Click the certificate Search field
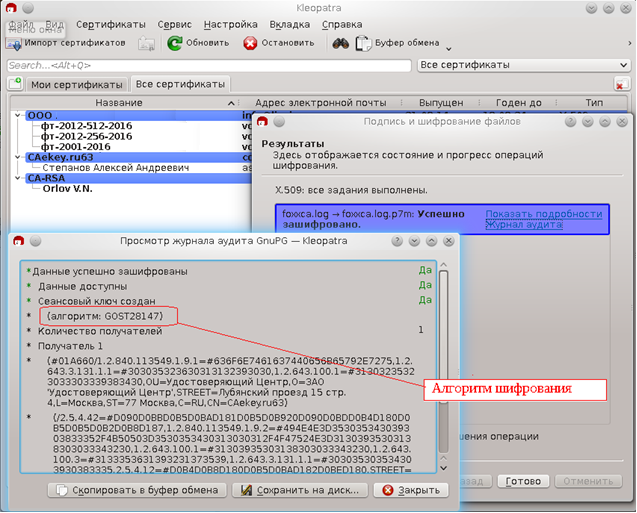 (209, 65)
